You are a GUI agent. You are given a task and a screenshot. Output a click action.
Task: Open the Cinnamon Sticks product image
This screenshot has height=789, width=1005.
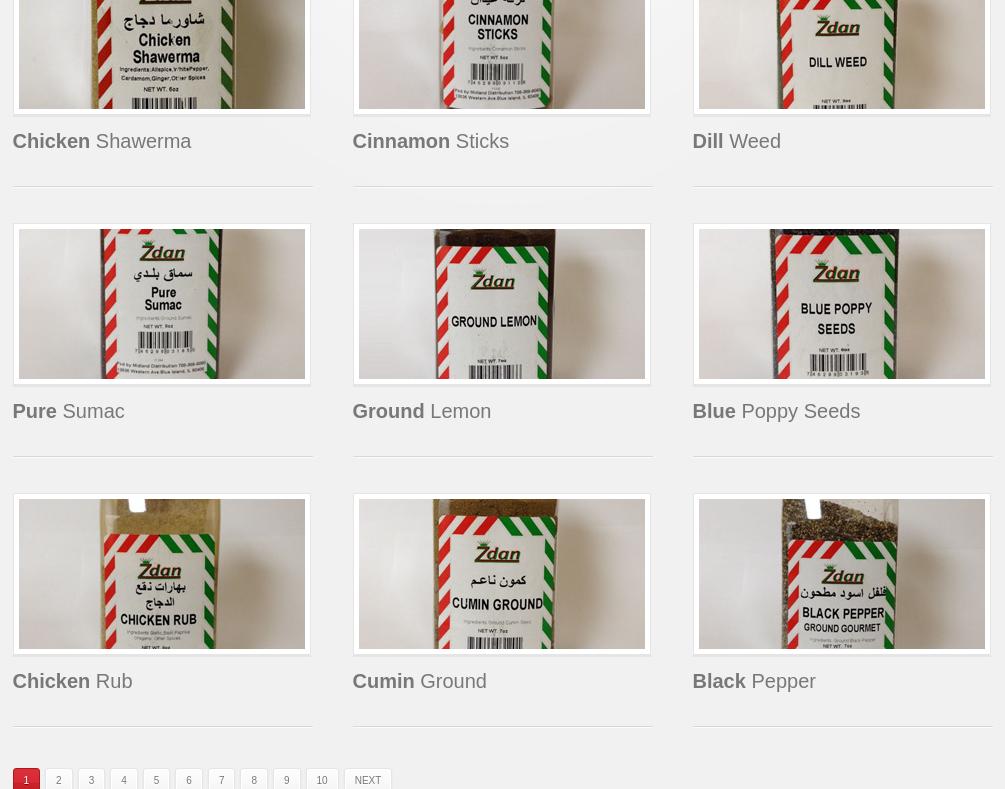pos(501,54)
